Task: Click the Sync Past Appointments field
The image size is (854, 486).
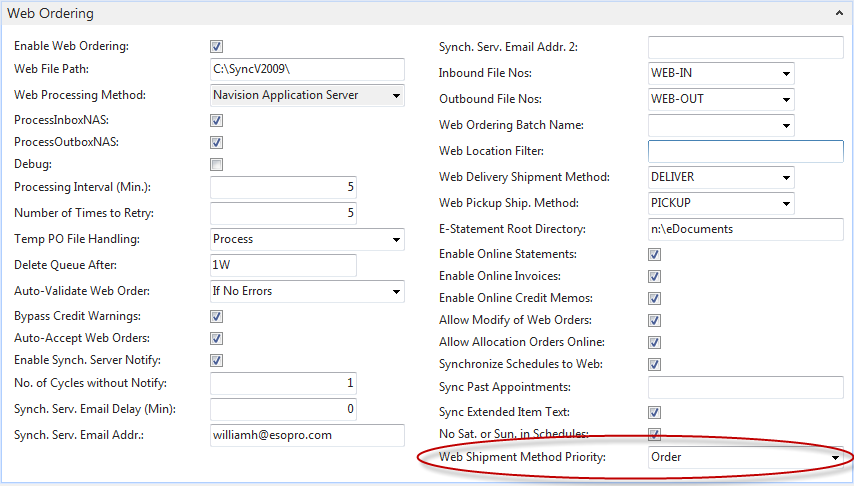Action: [x=745, y=388]
